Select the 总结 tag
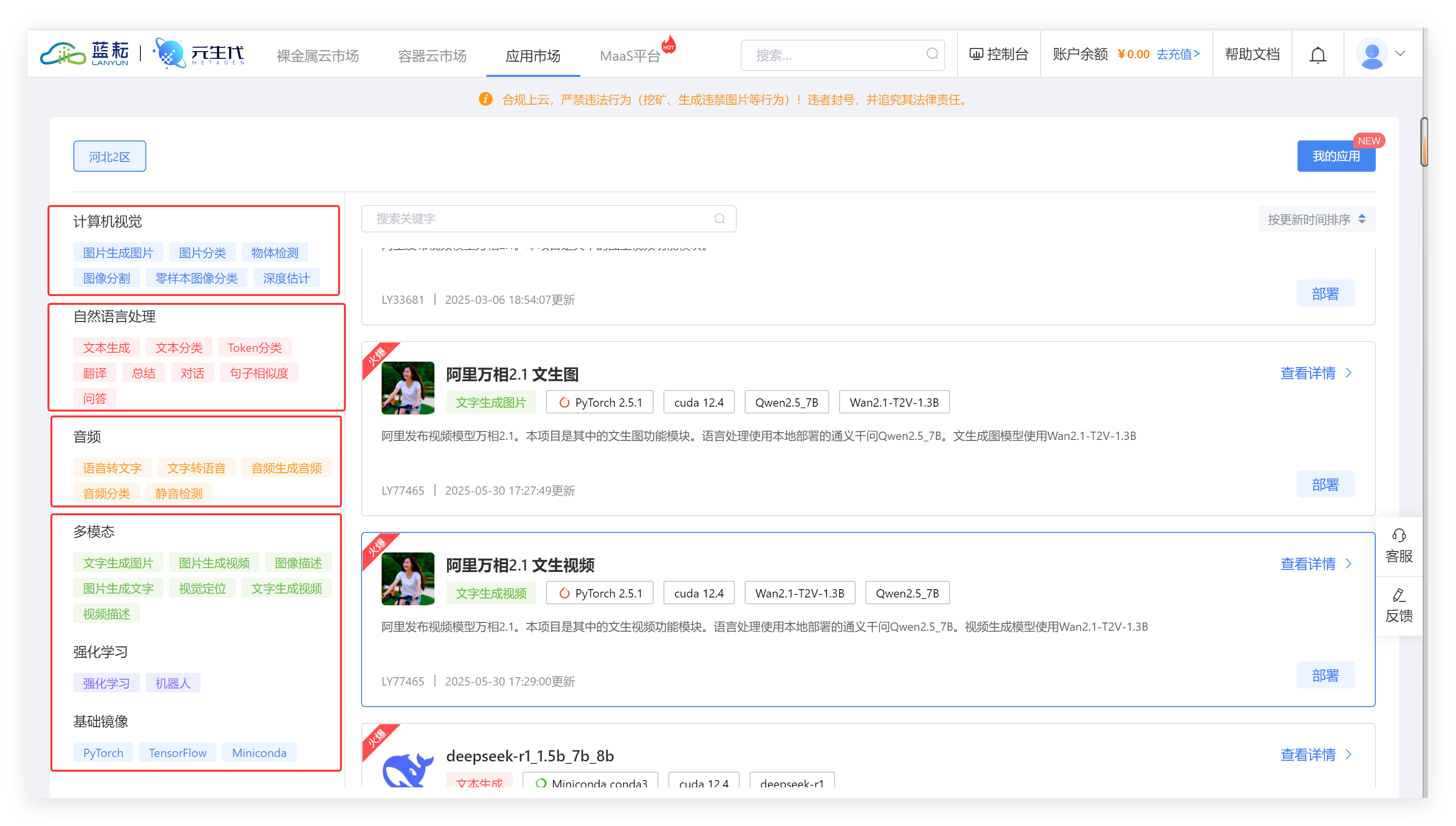This screenshot has width=1456, height=826. point(143,373)
